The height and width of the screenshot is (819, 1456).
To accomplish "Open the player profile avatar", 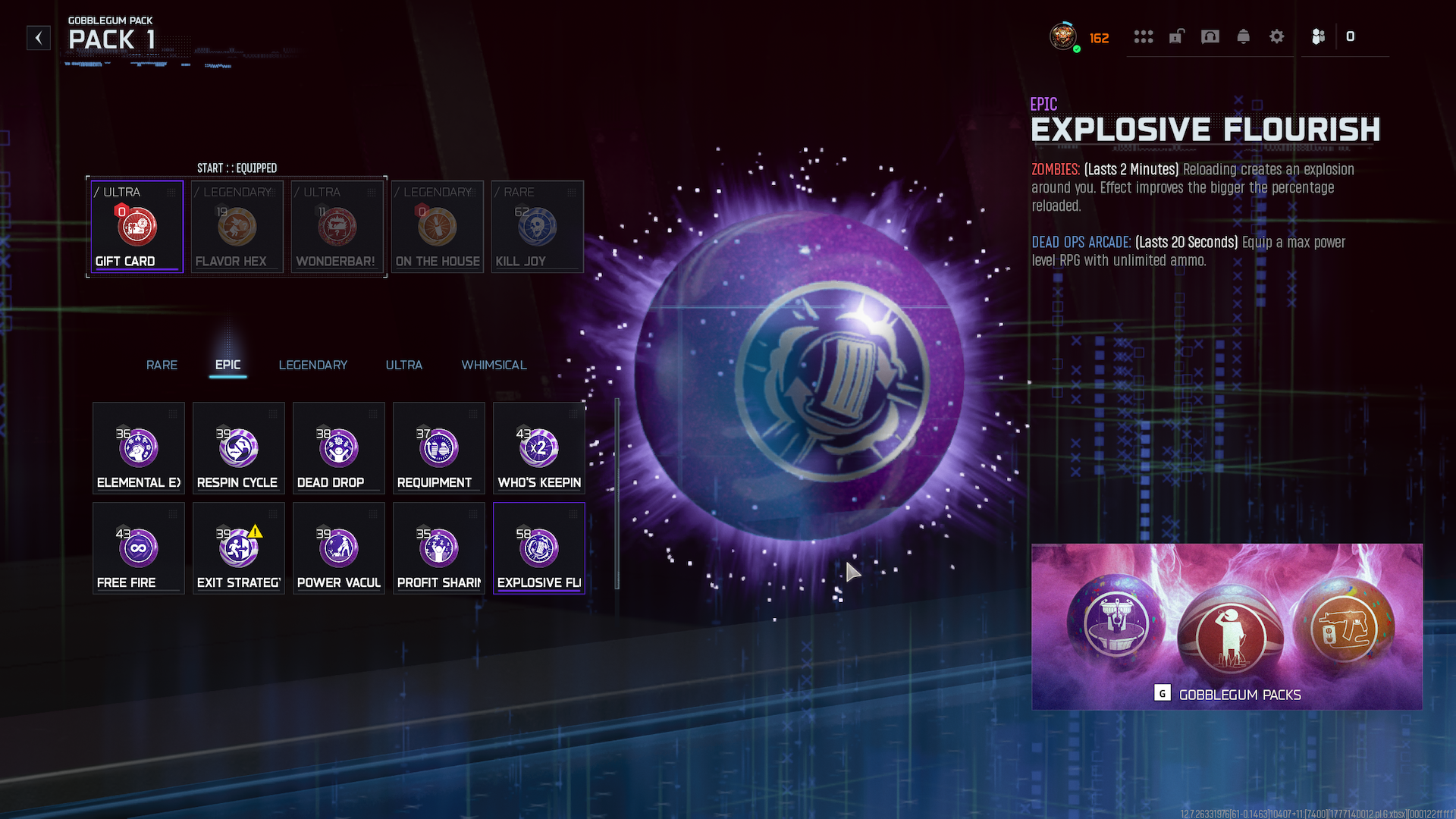I will point(1063,36).
